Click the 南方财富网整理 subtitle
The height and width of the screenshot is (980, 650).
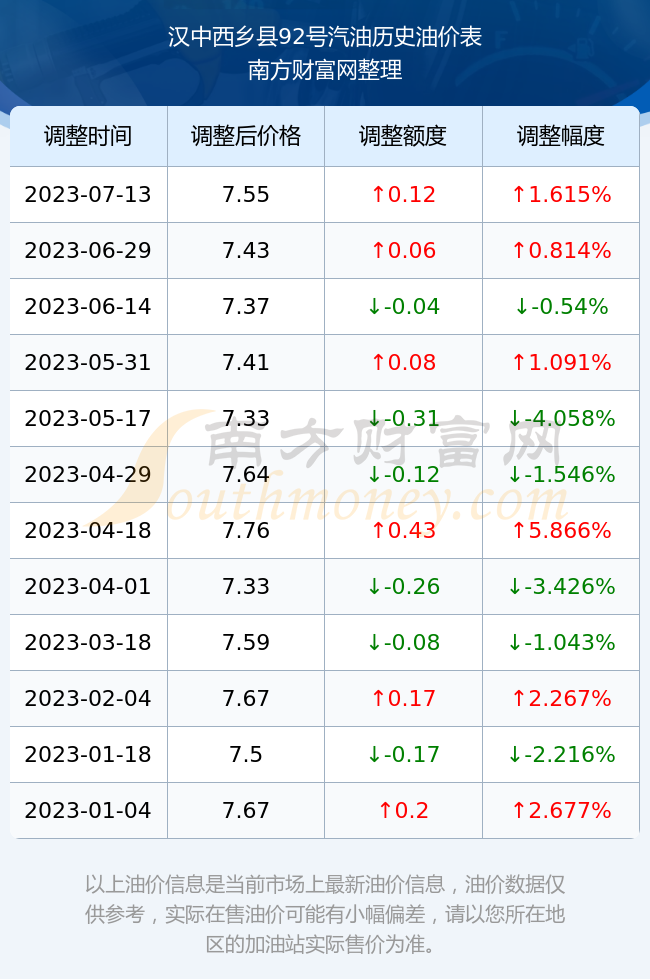pyautogui.click(x=325, y=69)
